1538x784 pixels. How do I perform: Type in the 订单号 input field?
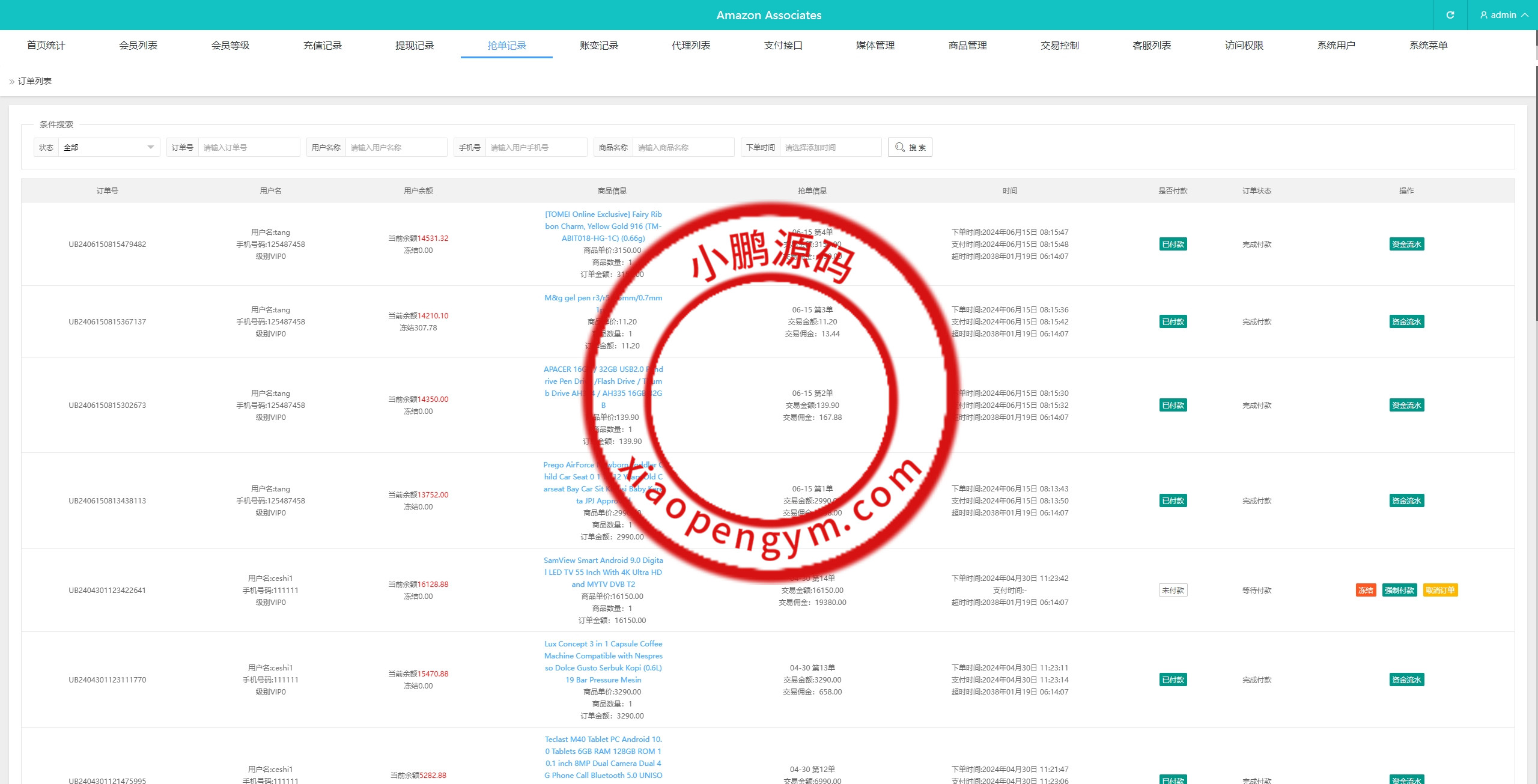(248, 147)
